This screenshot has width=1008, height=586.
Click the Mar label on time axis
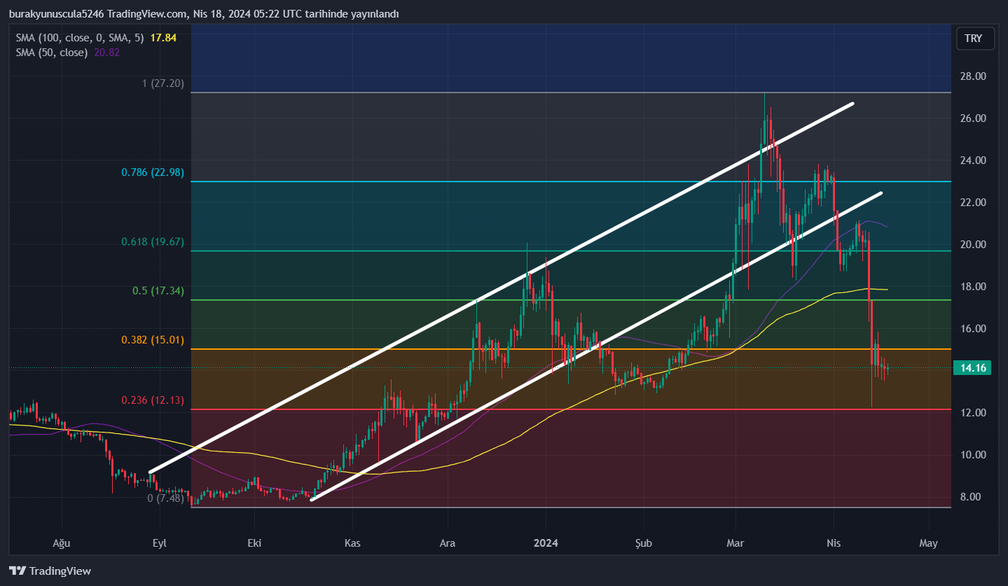[x=737, y=543]
